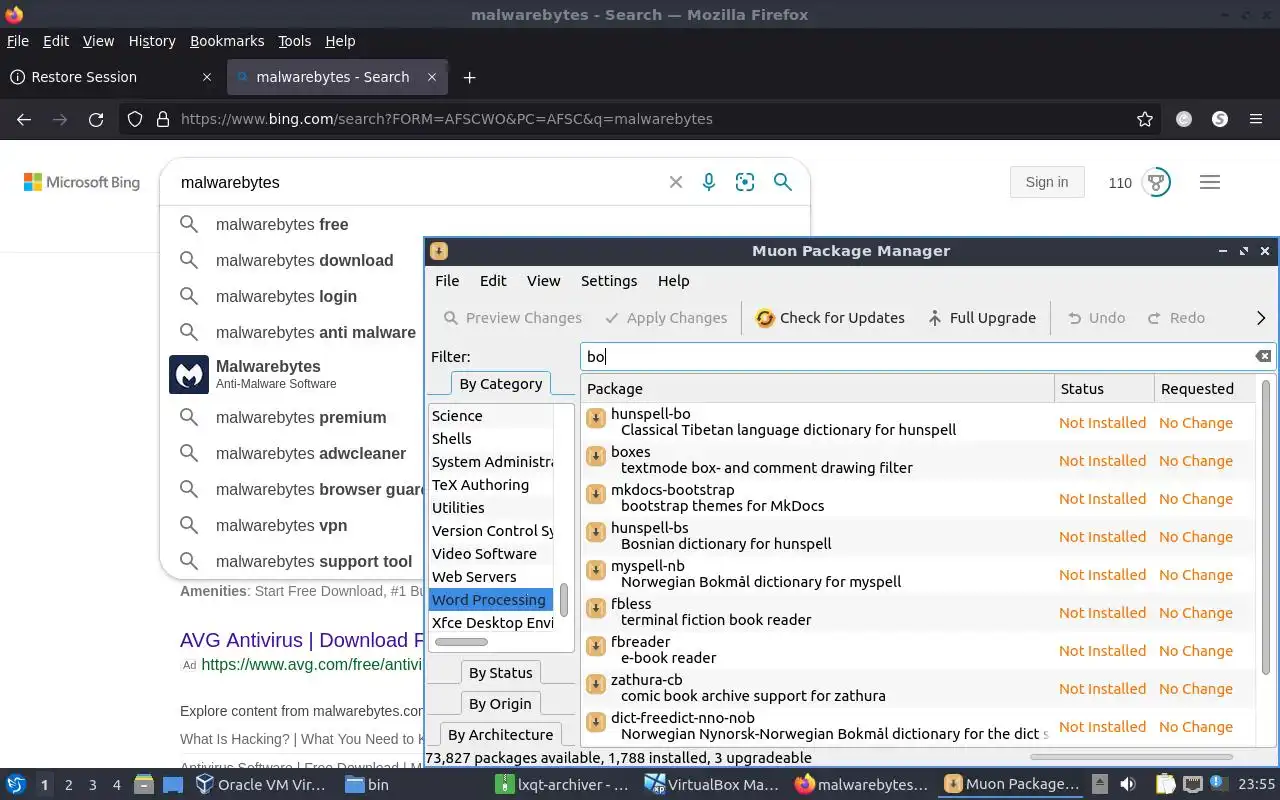The height and width of the screenshot is (800, 1280).
Task: Click the fbreader package icon
Action: click(x=596, y=645)
